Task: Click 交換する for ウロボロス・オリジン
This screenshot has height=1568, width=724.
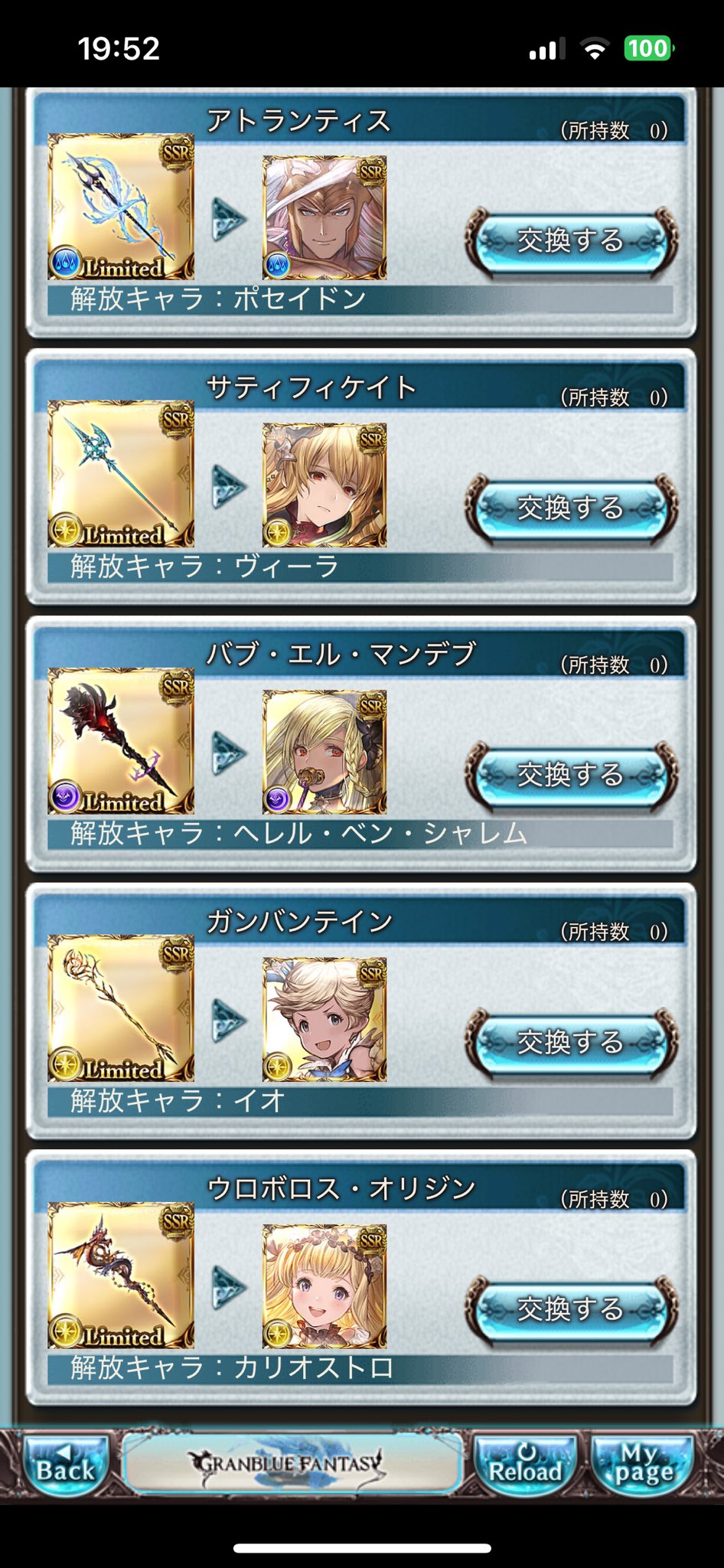Action: [x=571, y=1310]
